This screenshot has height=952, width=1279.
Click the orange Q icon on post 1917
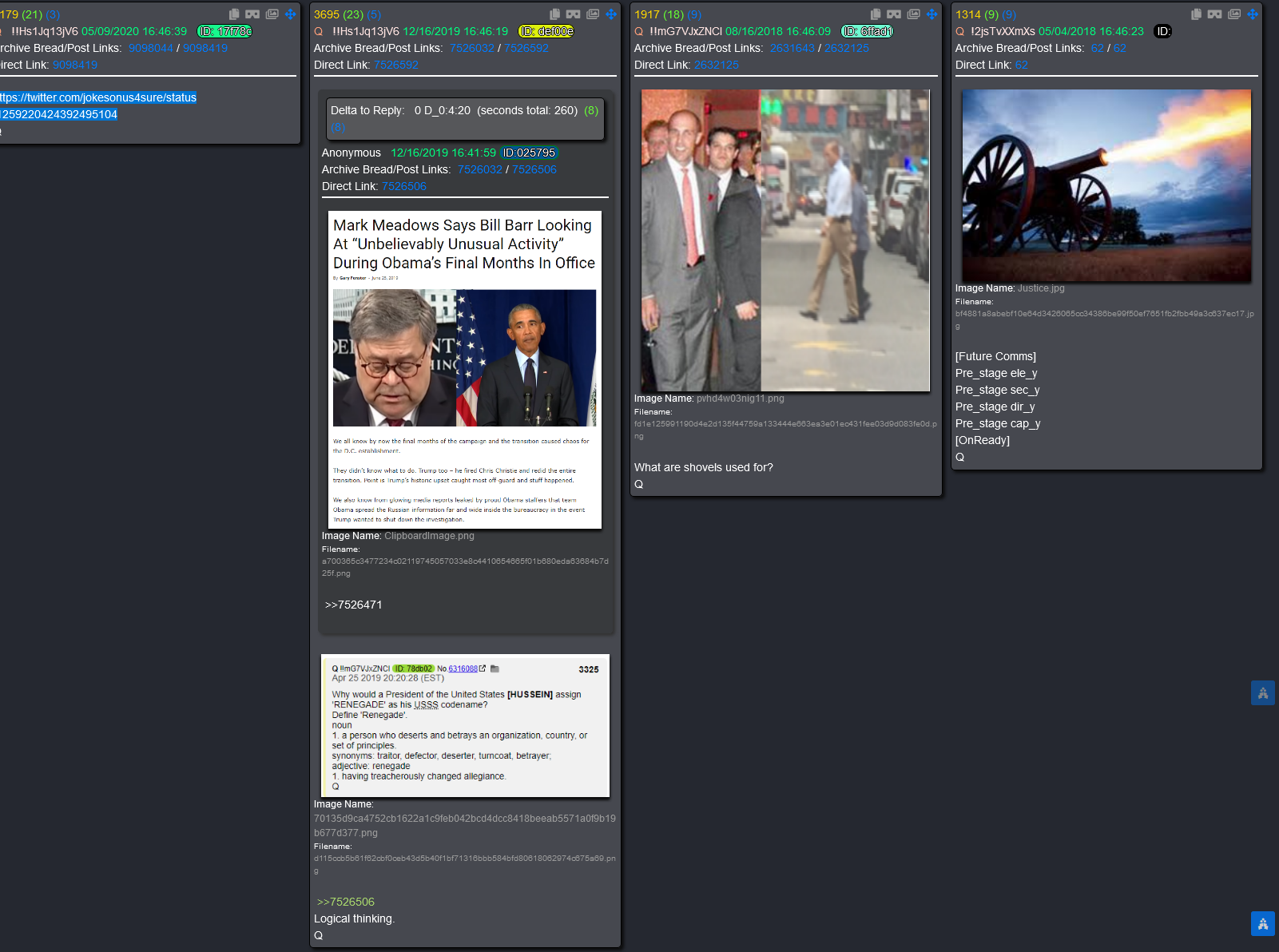(639, 31)
